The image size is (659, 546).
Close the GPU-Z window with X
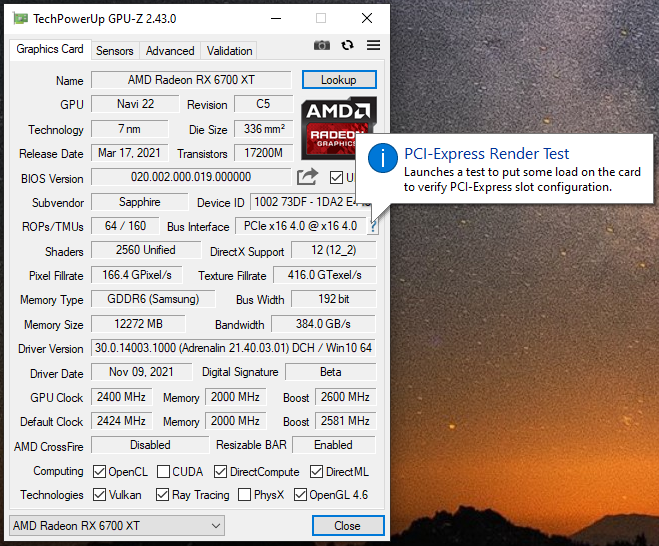pyautogui.click(x=367, y=18)
